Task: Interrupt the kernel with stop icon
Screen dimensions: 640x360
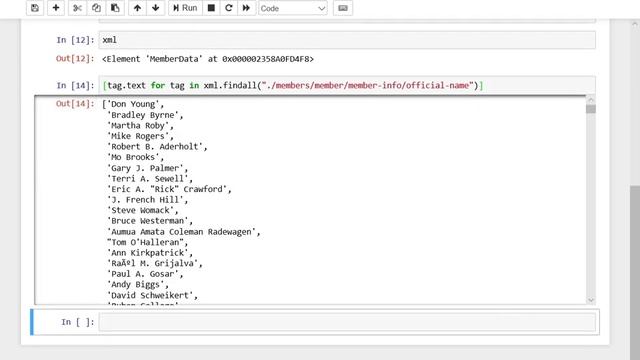Action: (x=211, y=8)
